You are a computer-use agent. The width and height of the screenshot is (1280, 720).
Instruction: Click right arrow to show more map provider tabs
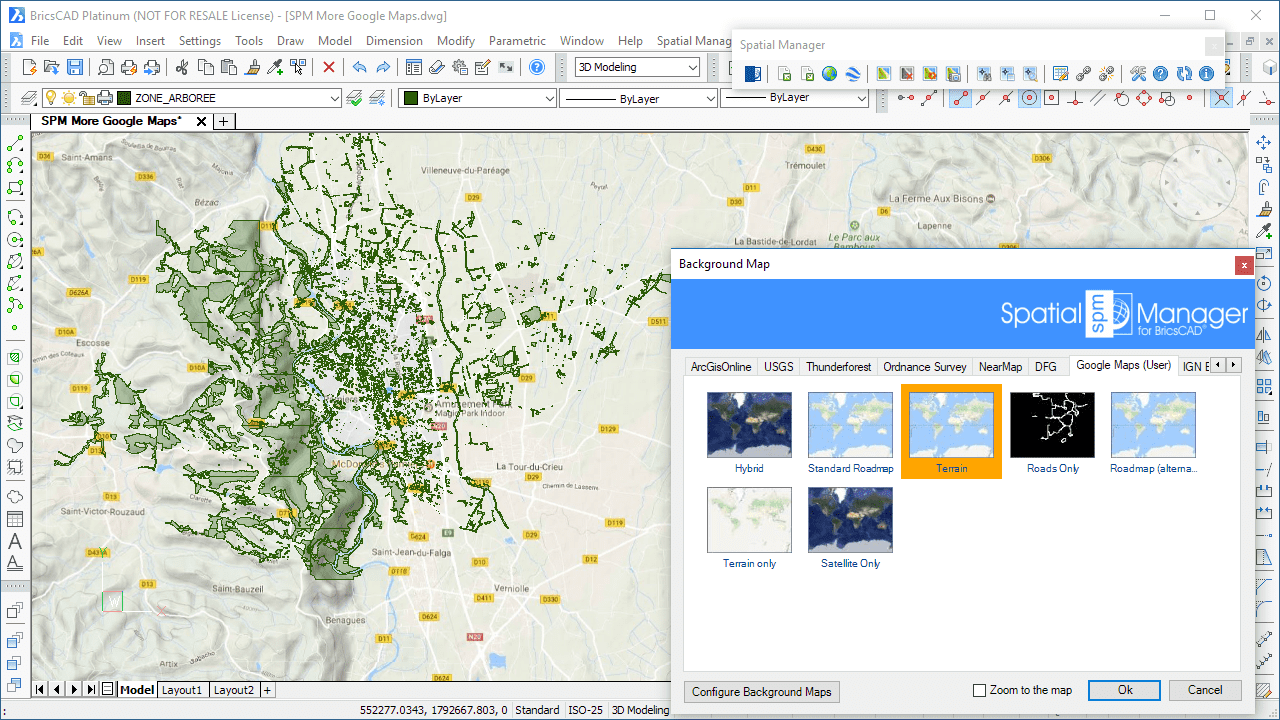[x=1234, y=366]
